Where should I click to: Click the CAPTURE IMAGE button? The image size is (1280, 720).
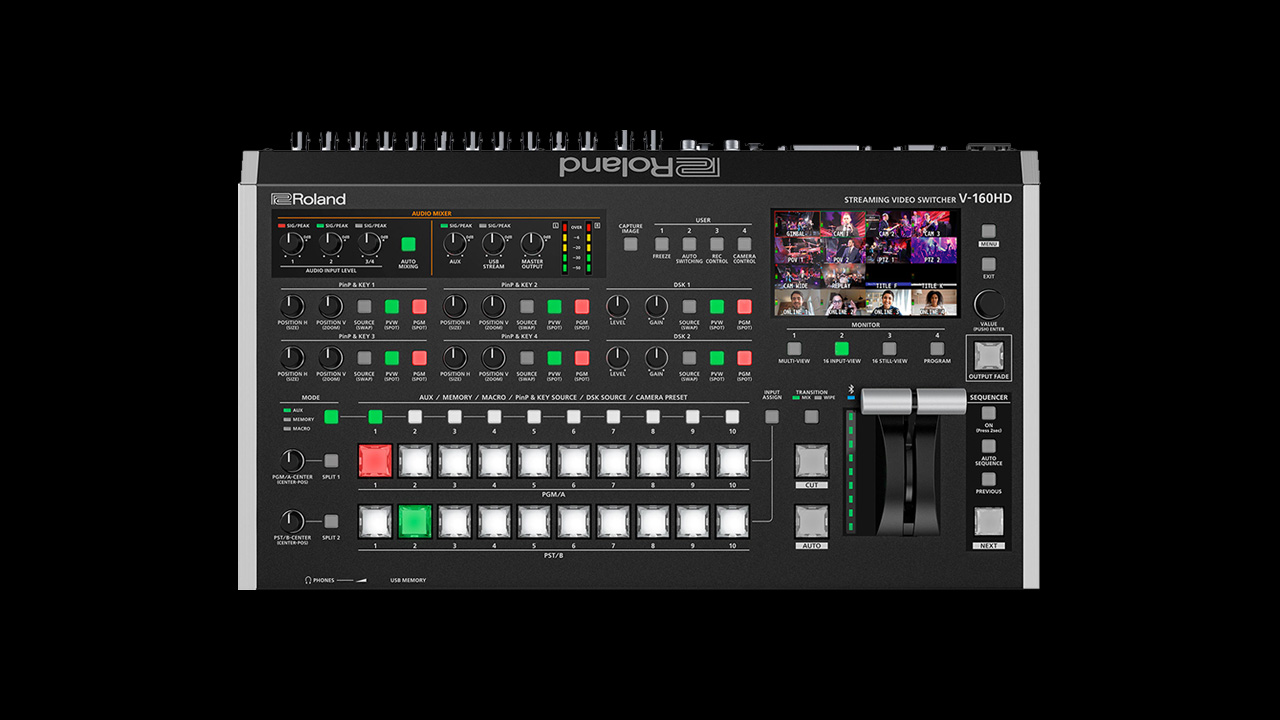pos(630,243)
